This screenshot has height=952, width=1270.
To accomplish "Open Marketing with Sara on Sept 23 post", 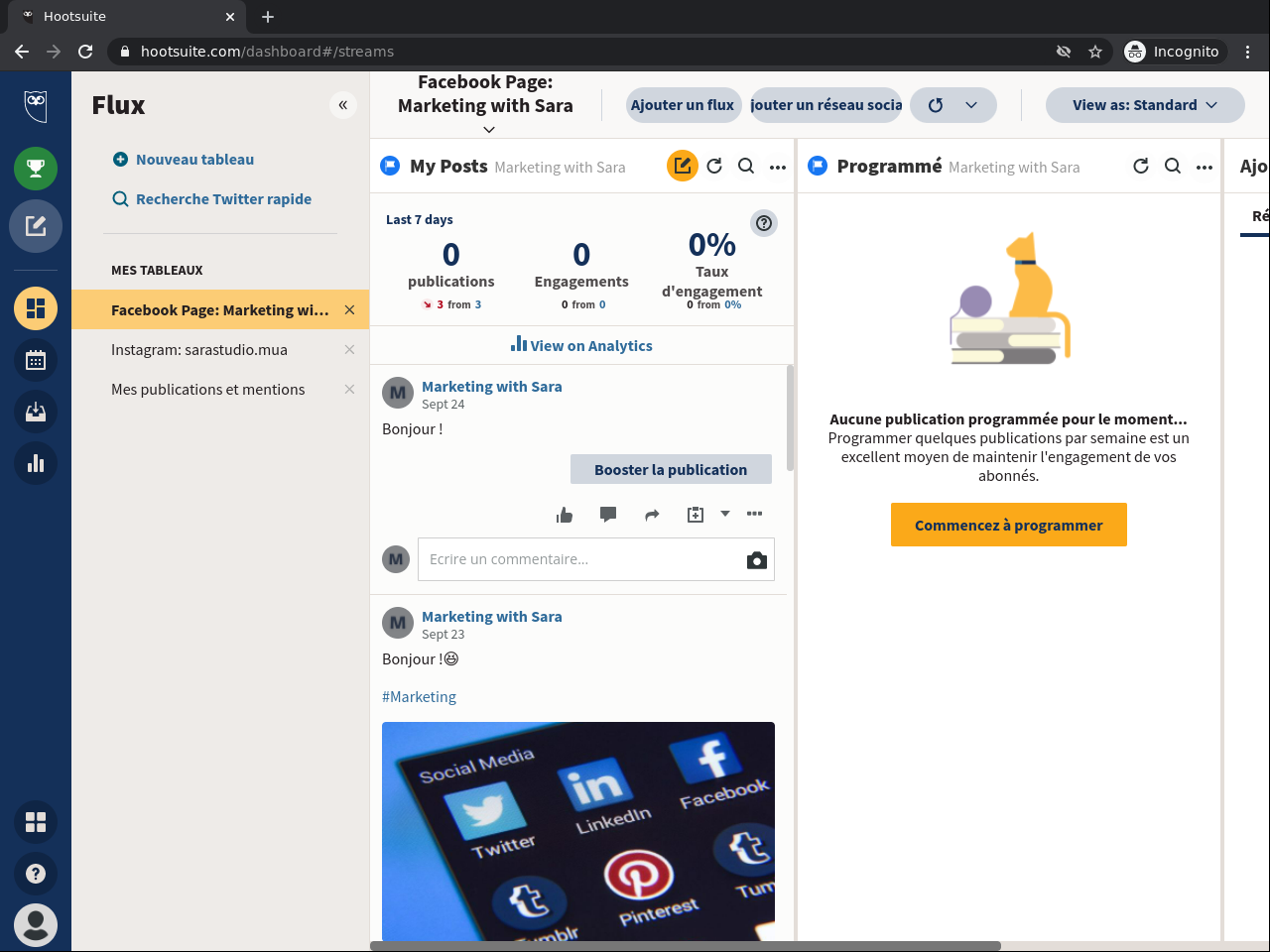I will pos(492,617).
